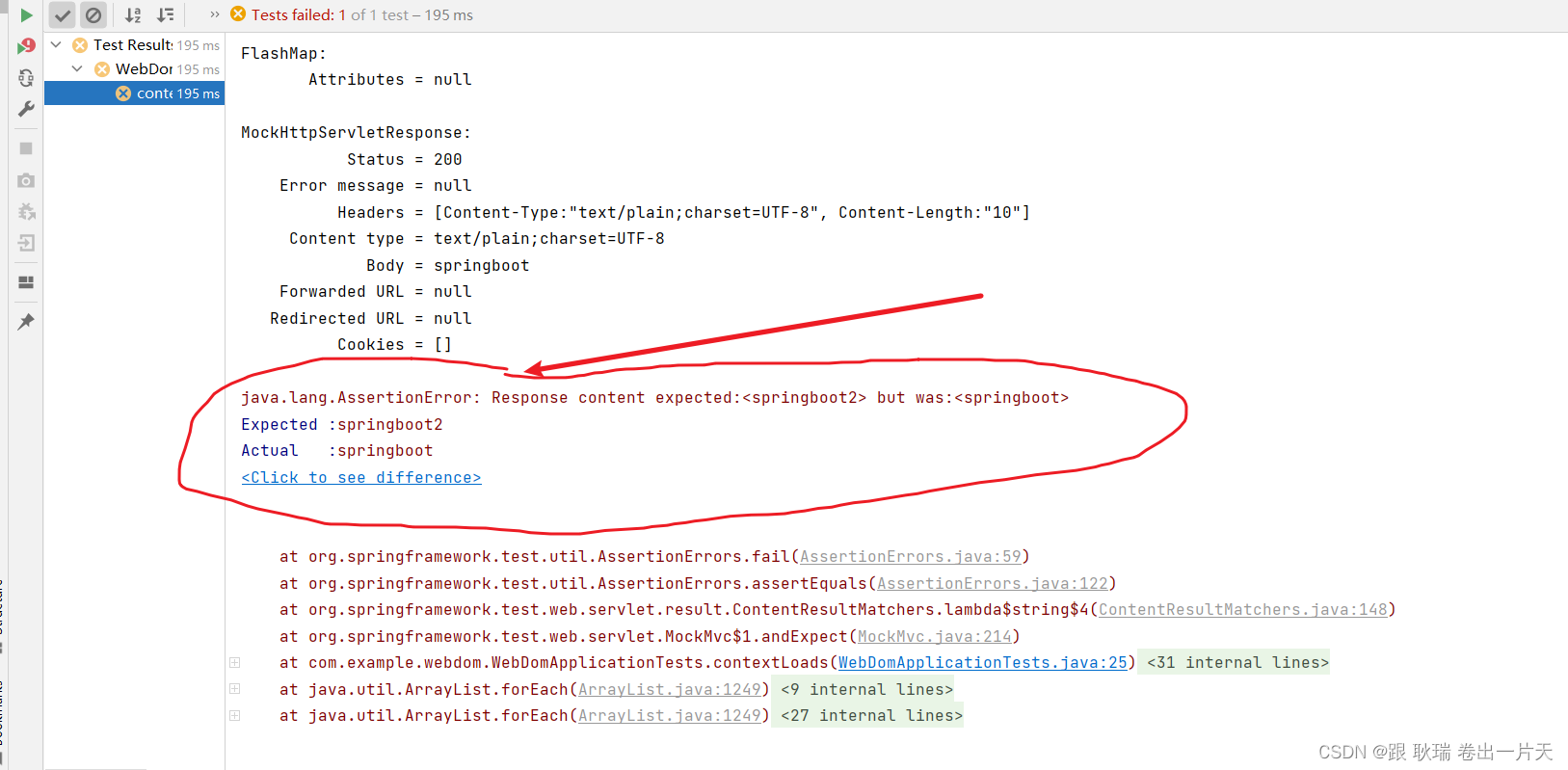This screenshot has height=770, width=1568.
Task: Open AssertionErrors.java:59 link
Action: tap(911, 556)
